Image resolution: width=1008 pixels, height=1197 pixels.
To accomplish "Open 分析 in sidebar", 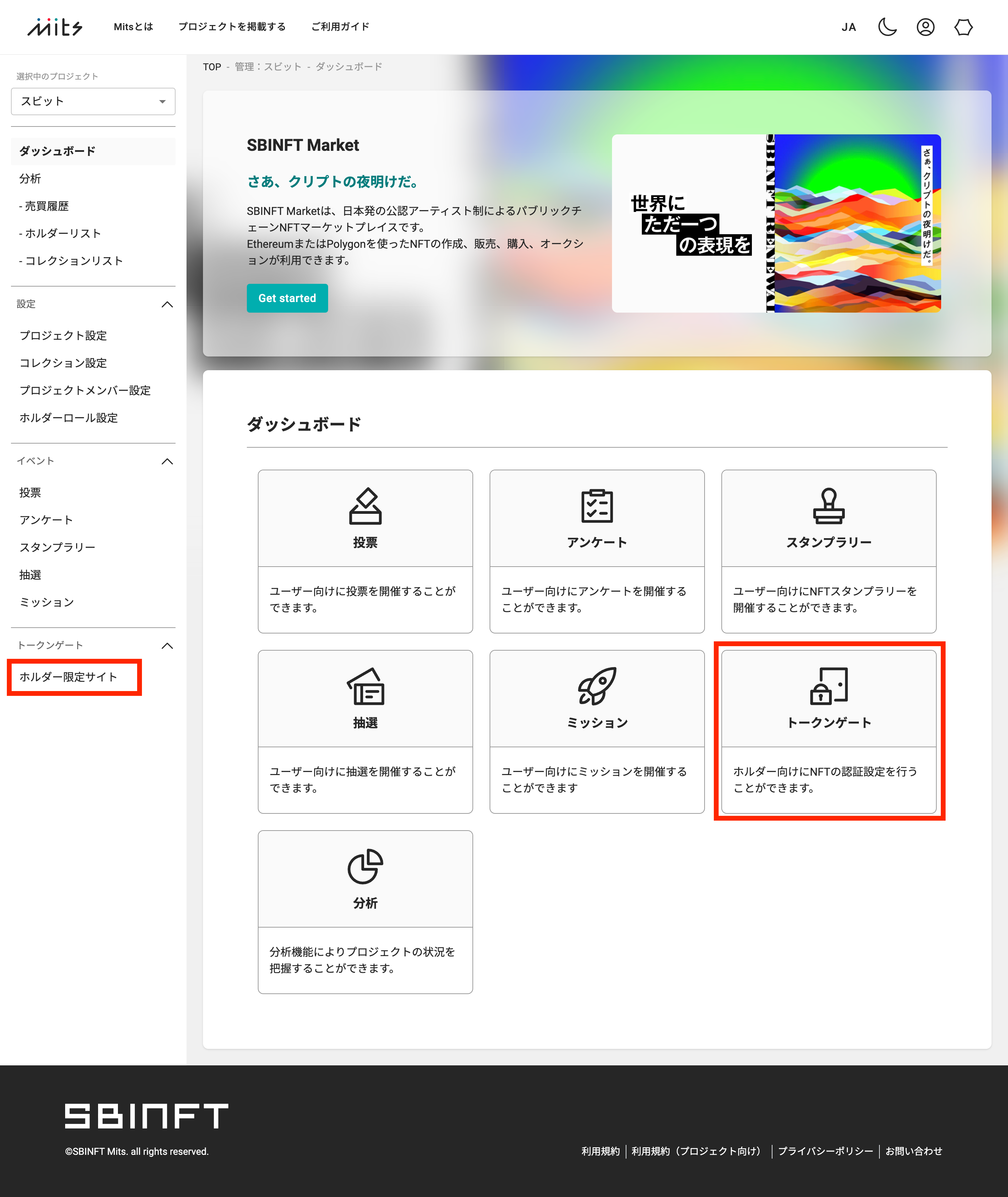I will [30, 179].
